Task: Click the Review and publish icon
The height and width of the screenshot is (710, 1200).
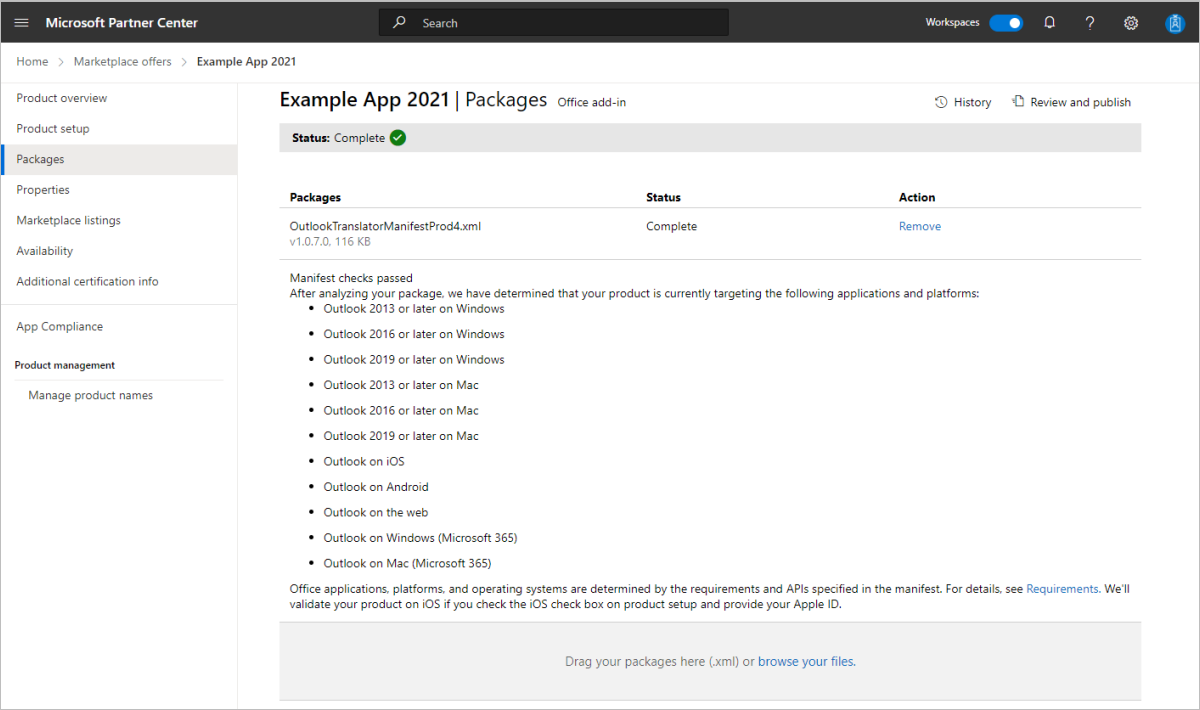Action: tap(1018, 102)
